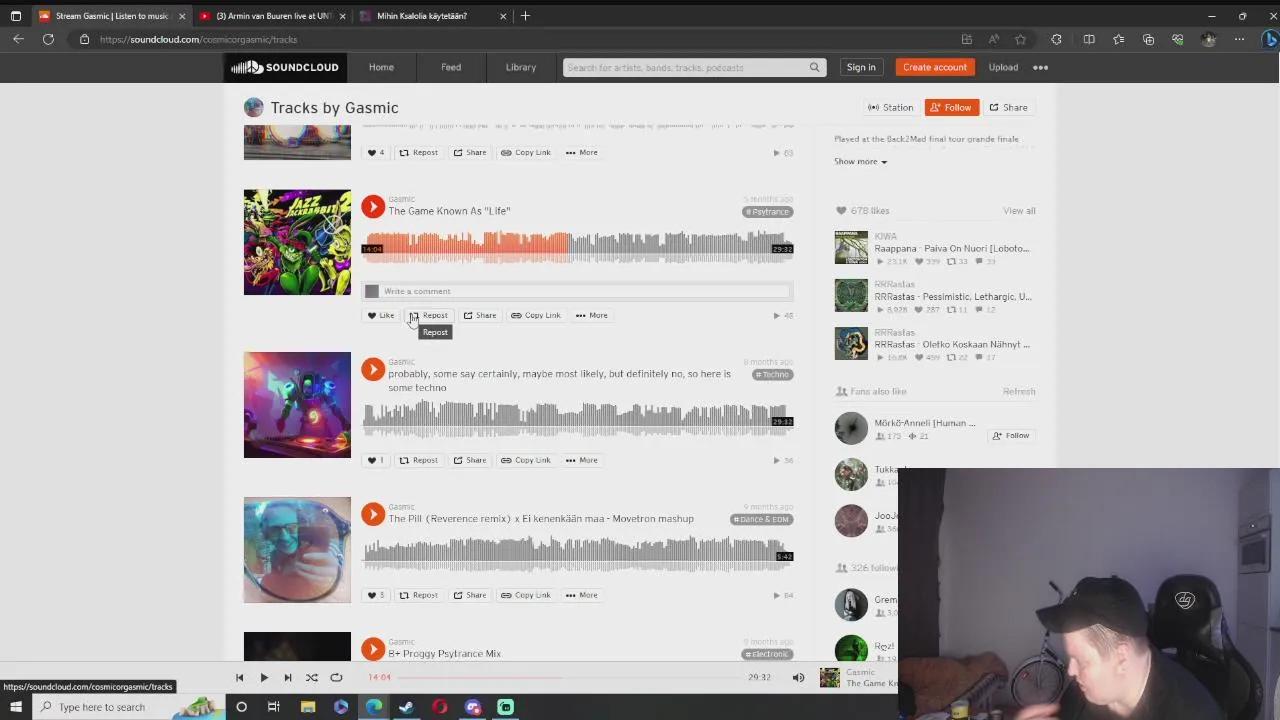Image resolution: width=1280 pixels, height=720 pixels.
Task: Toggle shuffle in the bottom player bar
Action: [x=312, y=677]
